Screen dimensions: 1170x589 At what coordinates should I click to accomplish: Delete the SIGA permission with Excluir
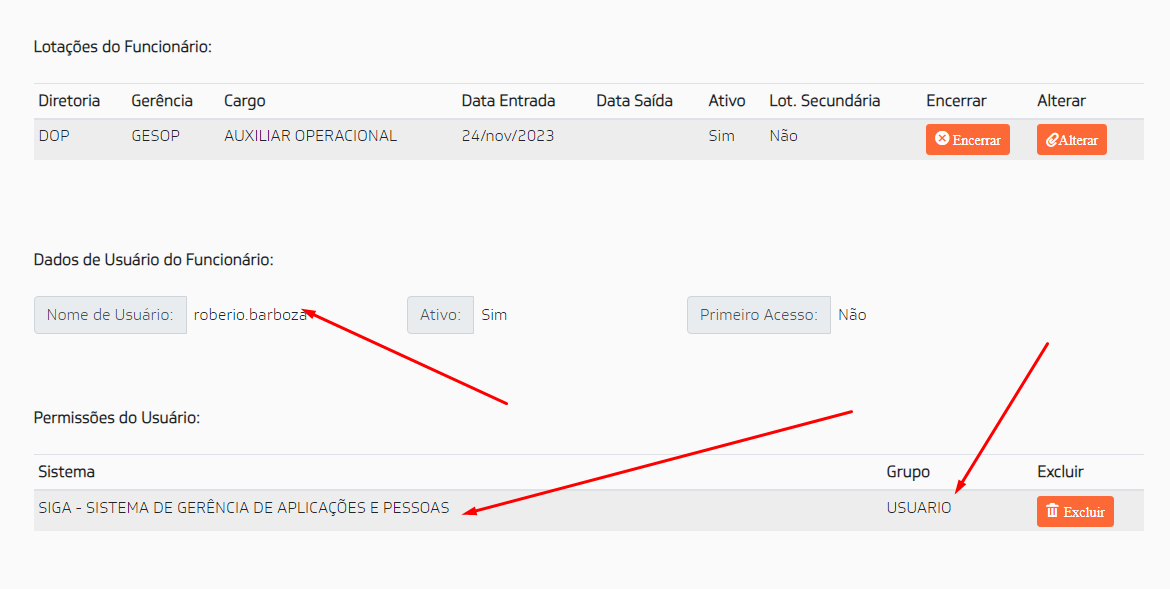click(1075, 511)
